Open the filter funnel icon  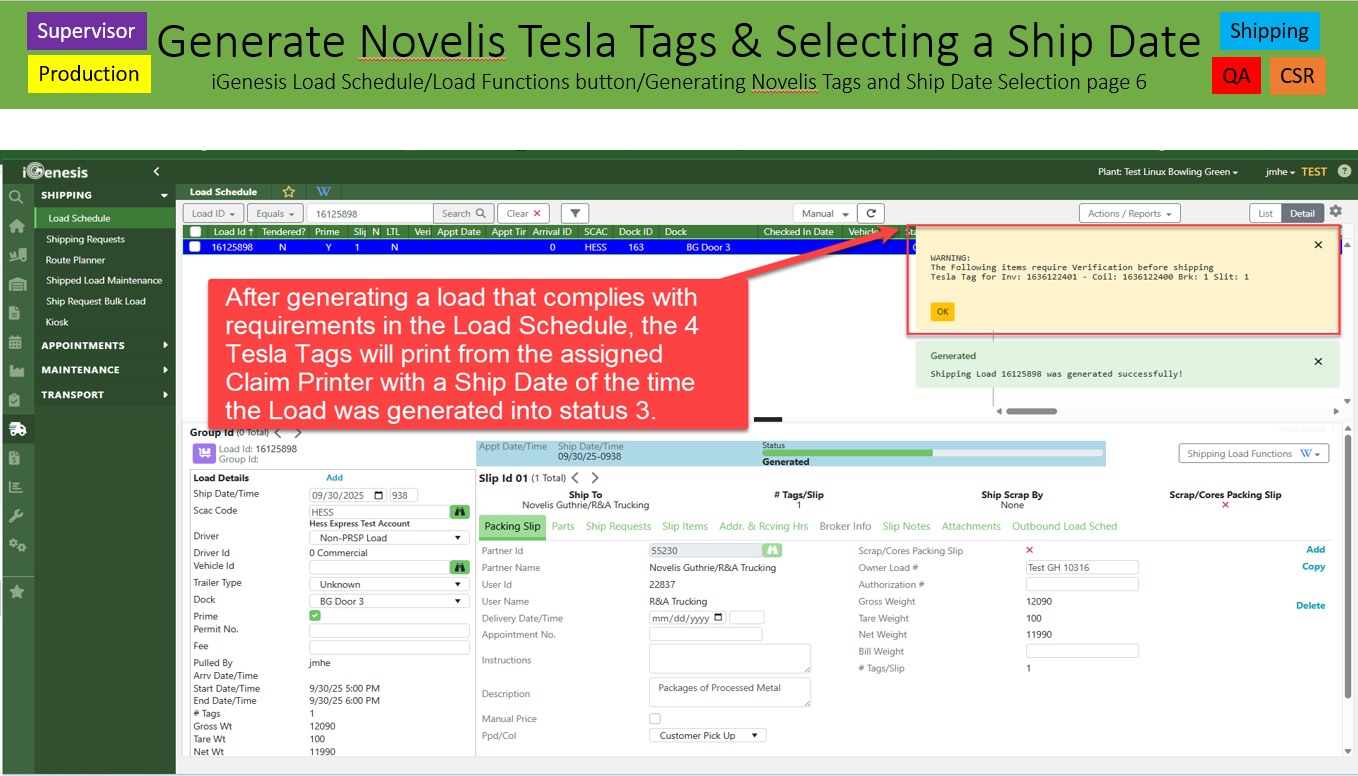[x=575, y=213]
